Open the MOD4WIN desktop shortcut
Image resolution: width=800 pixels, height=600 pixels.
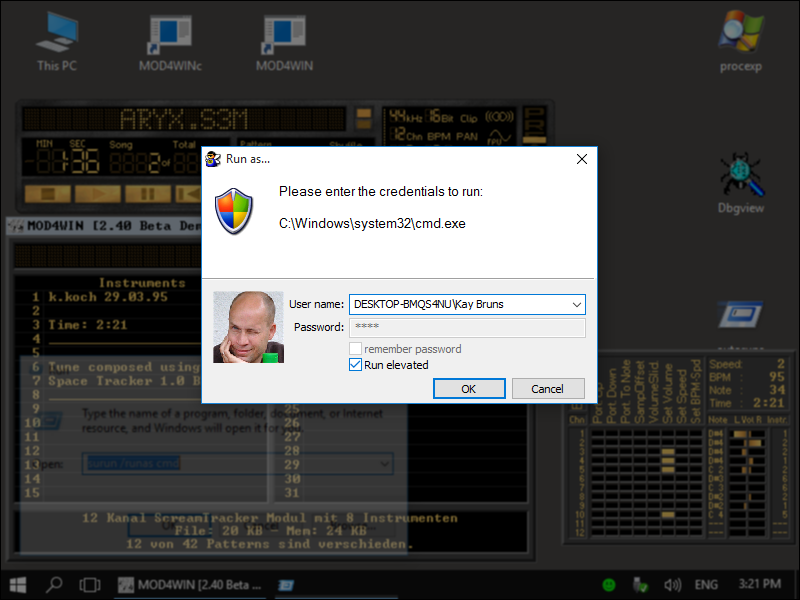(284, 43)
